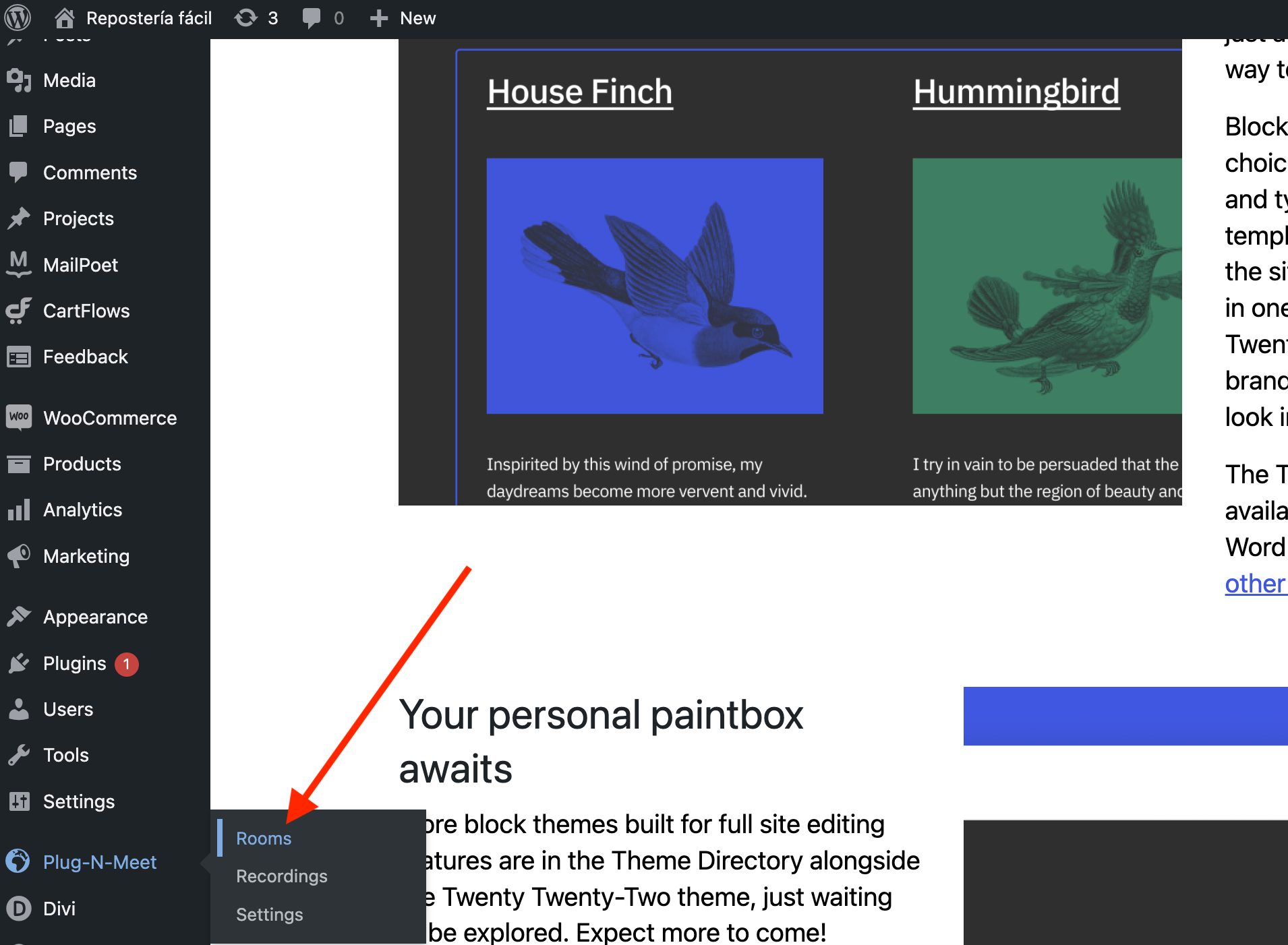Click the Media sidebar icon

19,80
